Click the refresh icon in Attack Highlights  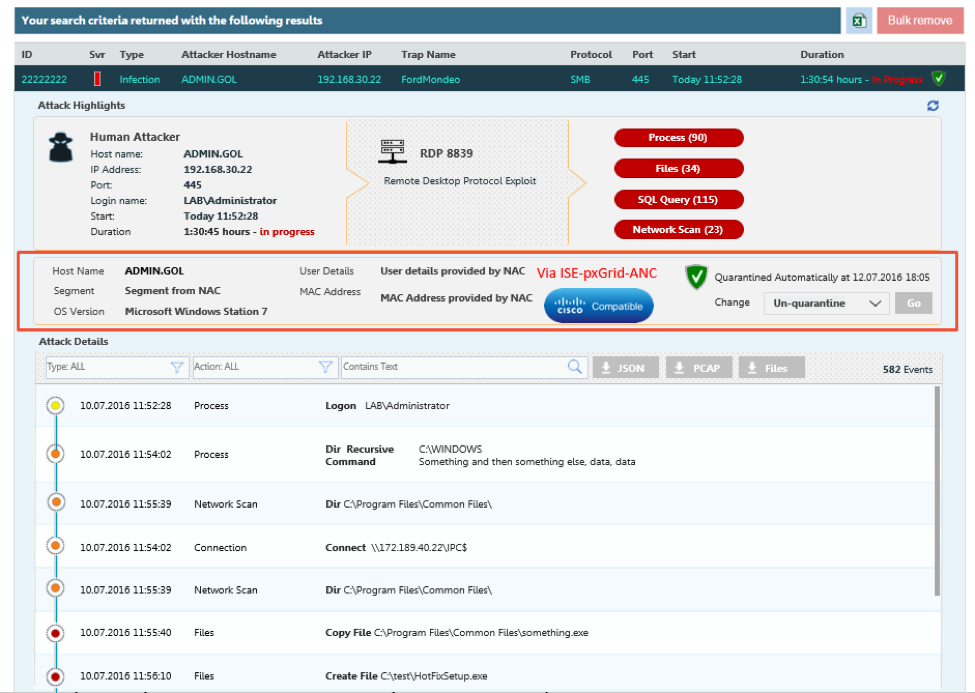[933, 106]
